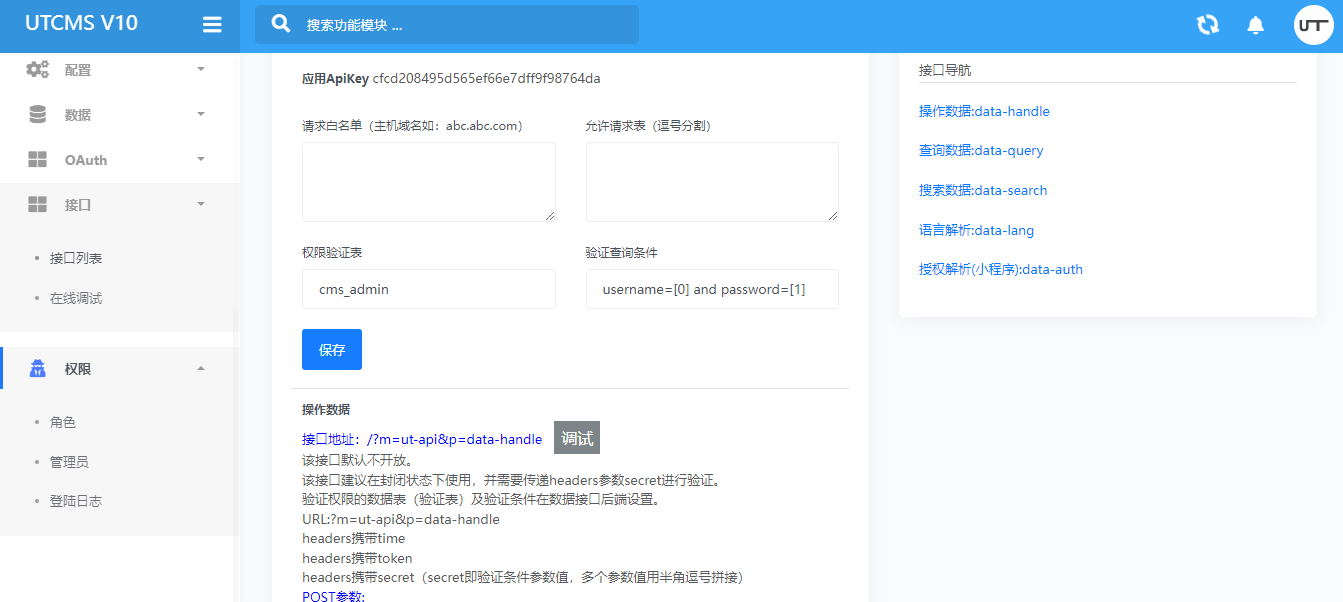Click the search magnifier icon
The image size is (1343, 602).
click(282, 24)
